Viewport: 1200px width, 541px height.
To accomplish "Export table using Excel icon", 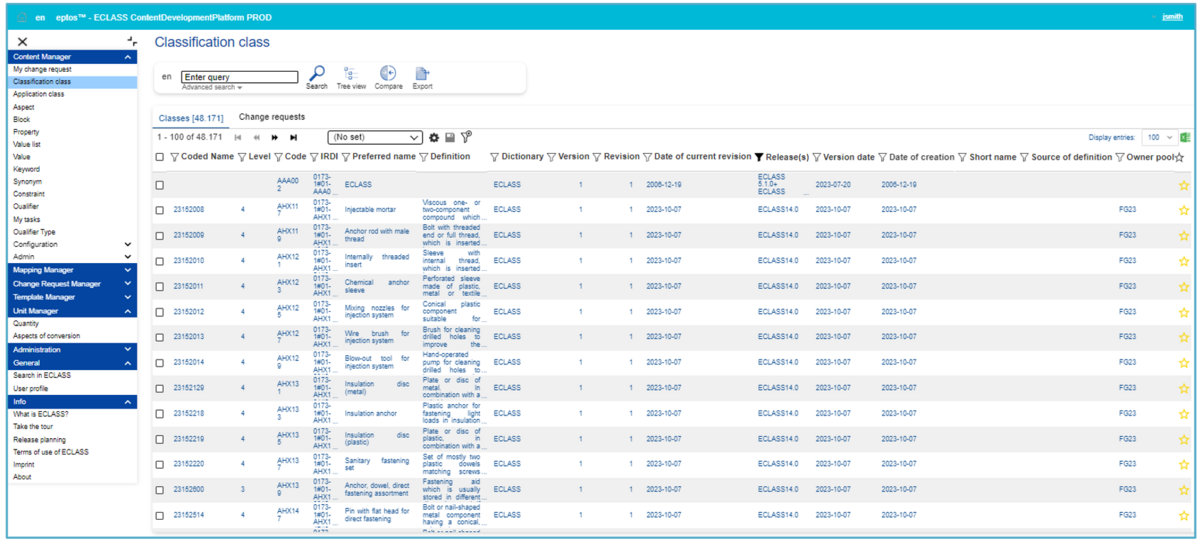I will point(1185,137).
